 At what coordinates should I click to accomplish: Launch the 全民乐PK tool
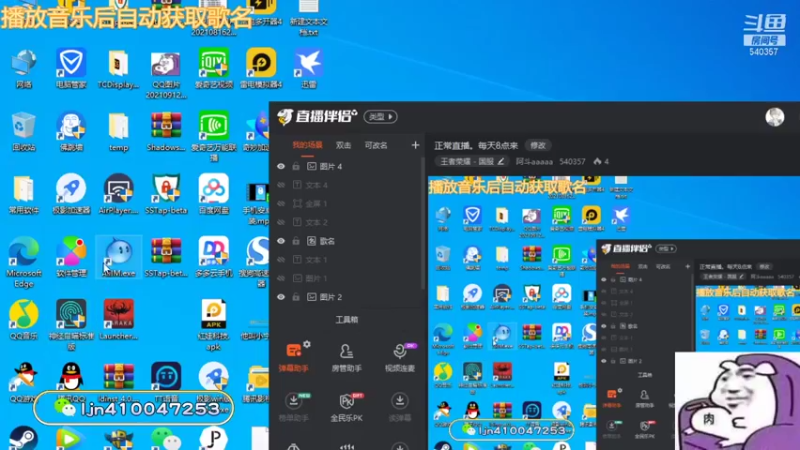[346, 407]
